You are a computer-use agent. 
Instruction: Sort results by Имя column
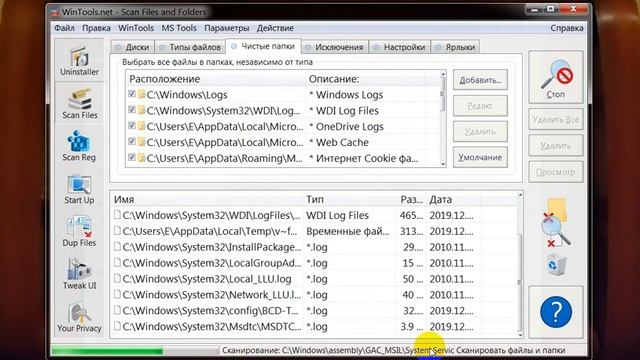[207, 200]
